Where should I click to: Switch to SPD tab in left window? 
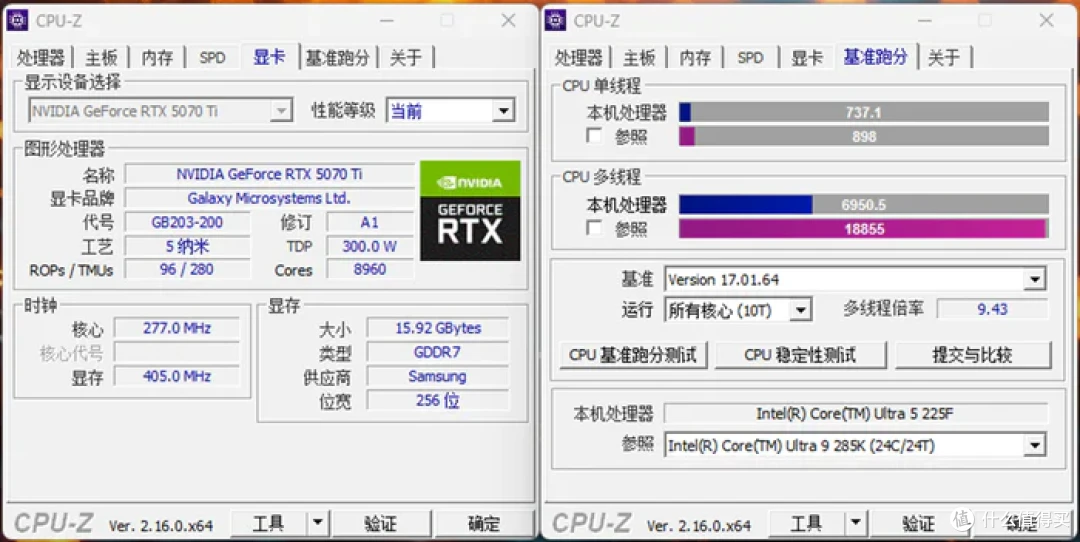click(212, 58)
